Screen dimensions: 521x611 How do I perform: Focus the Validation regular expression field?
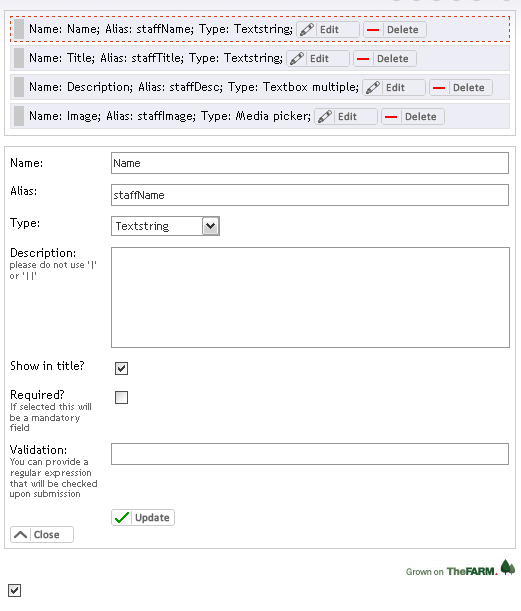310,454
